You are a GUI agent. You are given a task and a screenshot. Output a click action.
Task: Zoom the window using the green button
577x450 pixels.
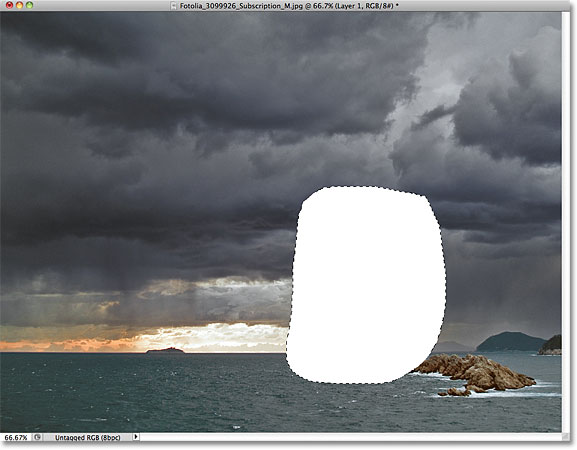tap(29, 5)
